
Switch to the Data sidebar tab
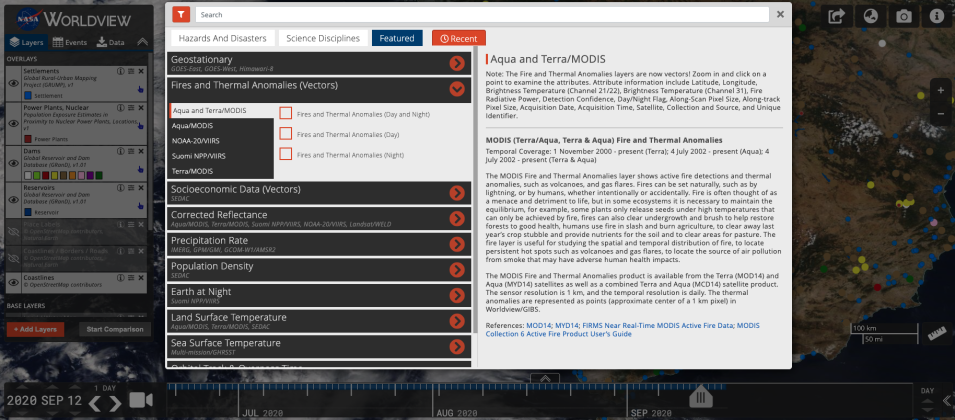point(111,43)
